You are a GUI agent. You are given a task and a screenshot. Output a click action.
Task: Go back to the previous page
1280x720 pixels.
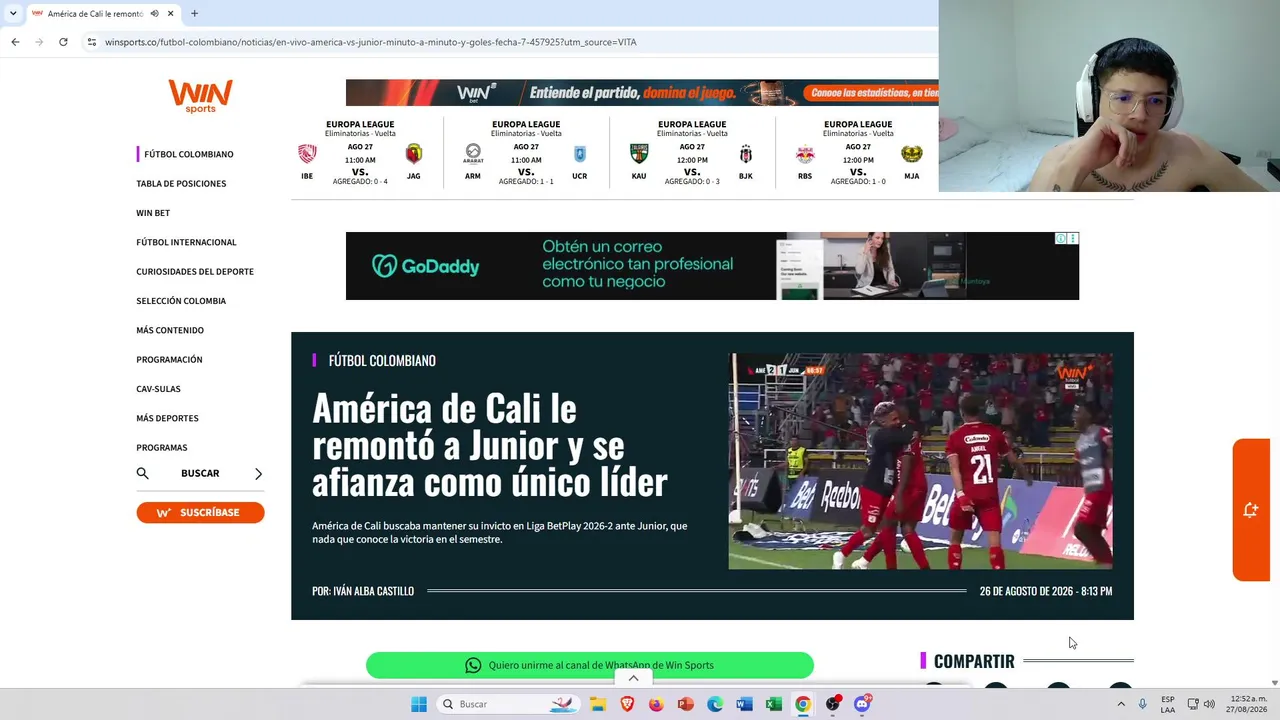[x=15, y=42]
